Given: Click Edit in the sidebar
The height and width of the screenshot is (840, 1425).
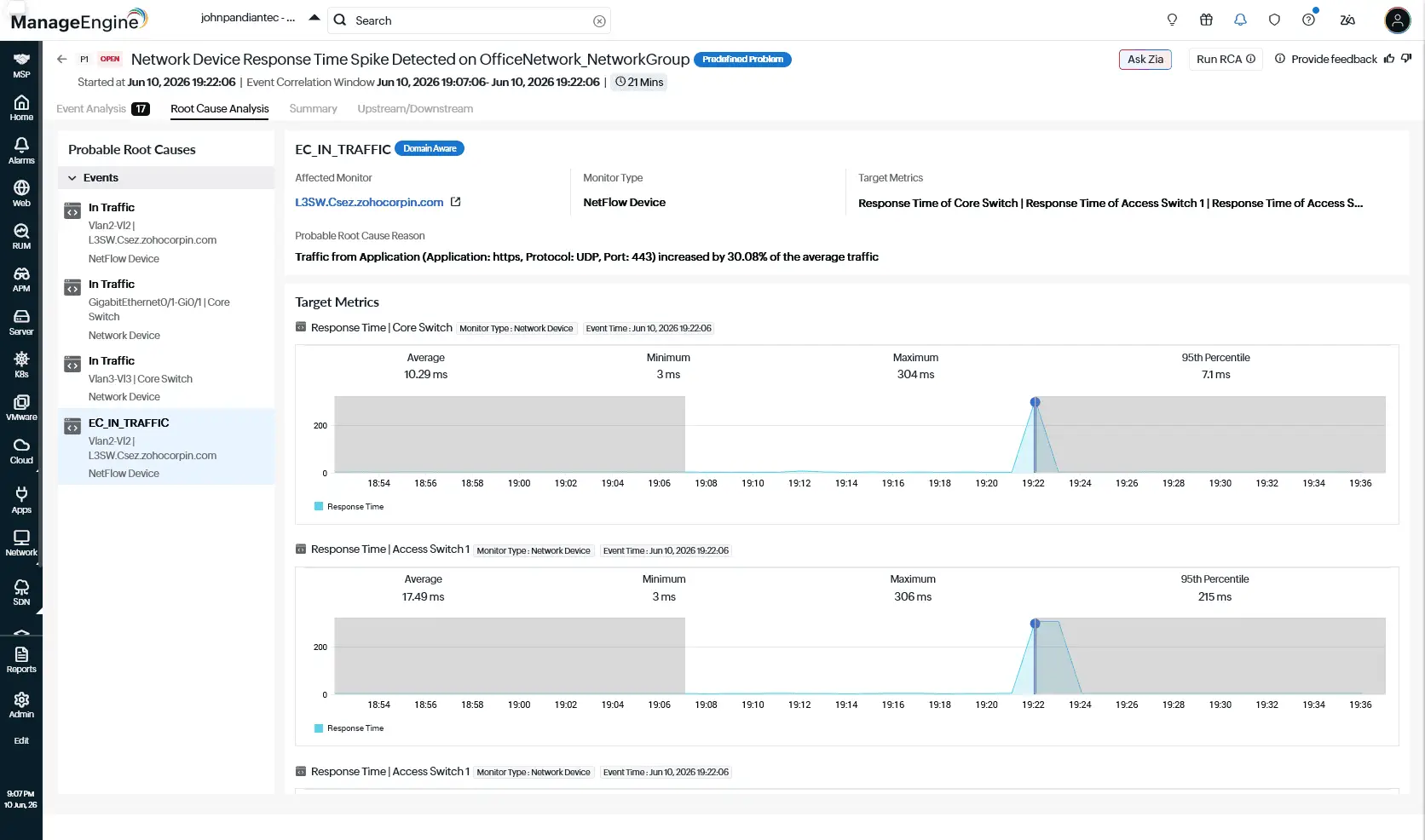Looking at the screenshot, I should point(21,740).
